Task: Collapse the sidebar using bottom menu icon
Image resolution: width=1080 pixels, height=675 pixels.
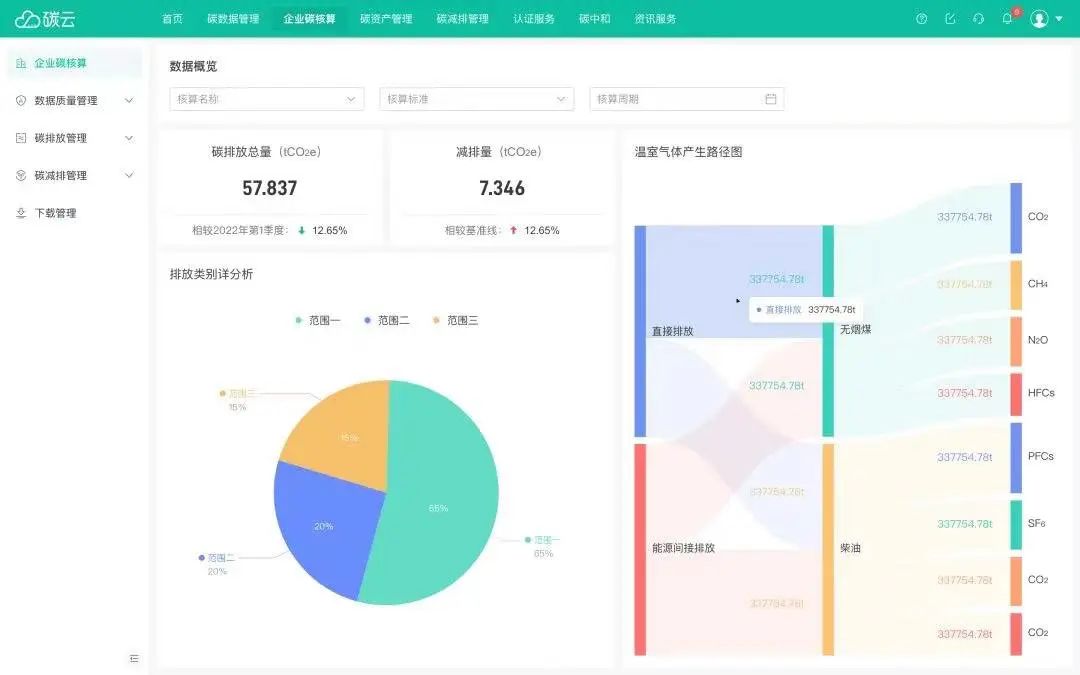Action: click(x=134, y=658)
